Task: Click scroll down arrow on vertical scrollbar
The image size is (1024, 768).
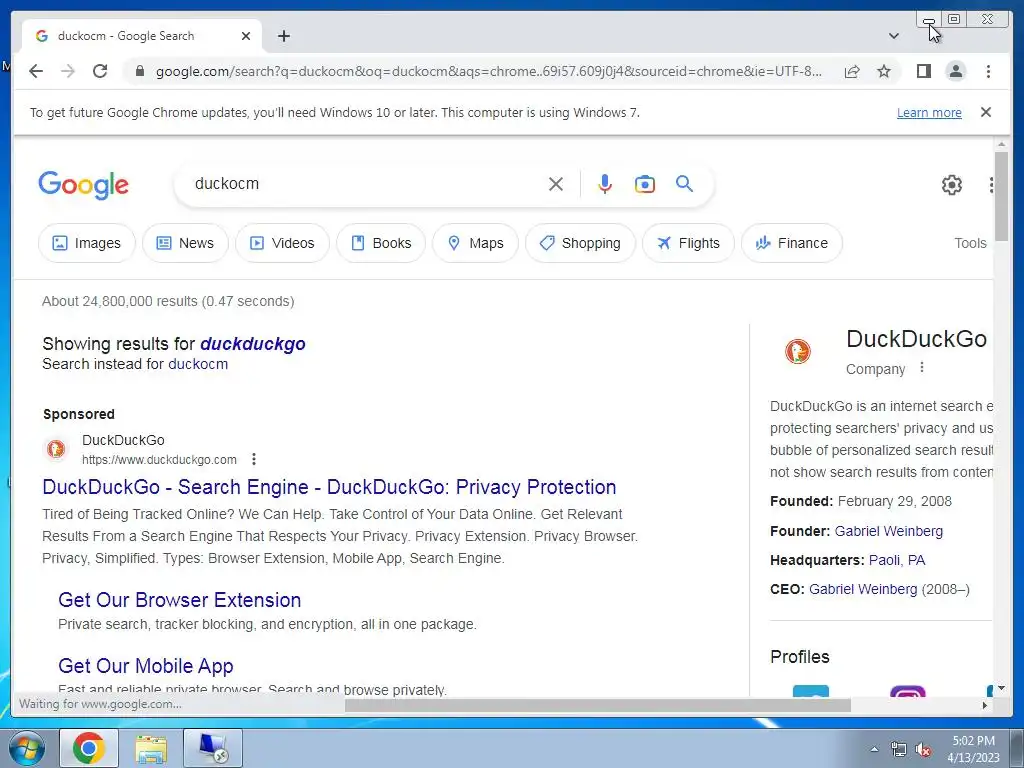Action: coord(1001,688)
